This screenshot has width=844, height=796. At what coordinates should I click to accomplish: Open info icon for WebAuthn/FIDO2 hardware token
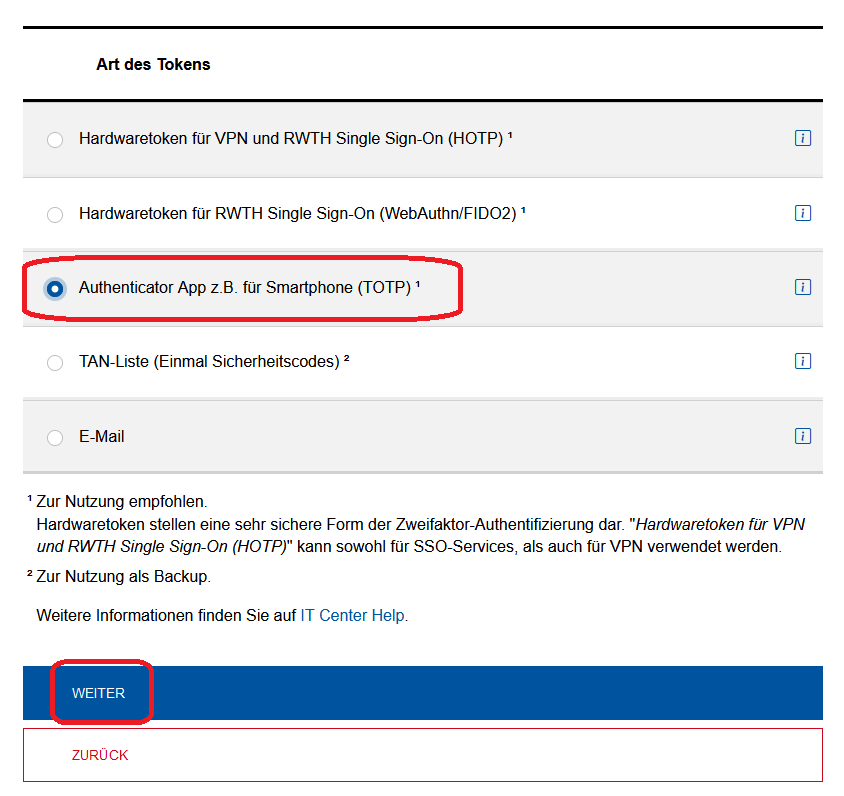(x=802, y=213)
